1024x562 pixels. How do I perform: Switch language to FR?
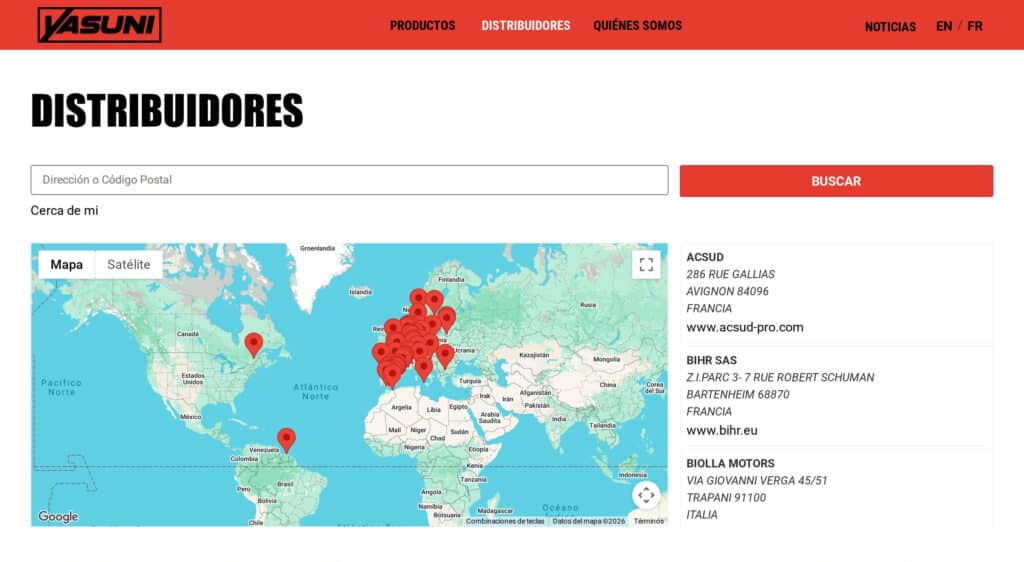click(x=975, y=27)
